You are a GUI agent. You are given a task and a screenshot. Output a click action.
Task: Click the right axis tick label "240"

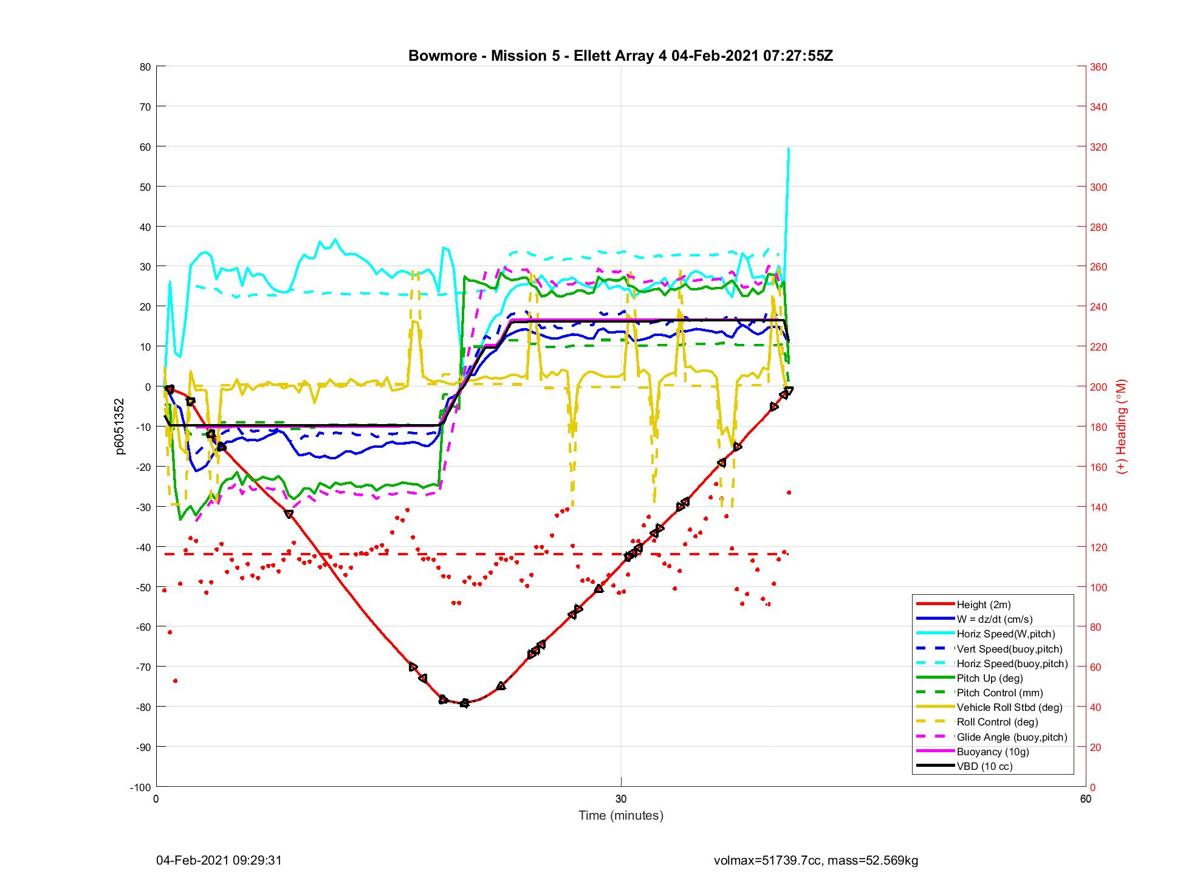coord(1098,307)
